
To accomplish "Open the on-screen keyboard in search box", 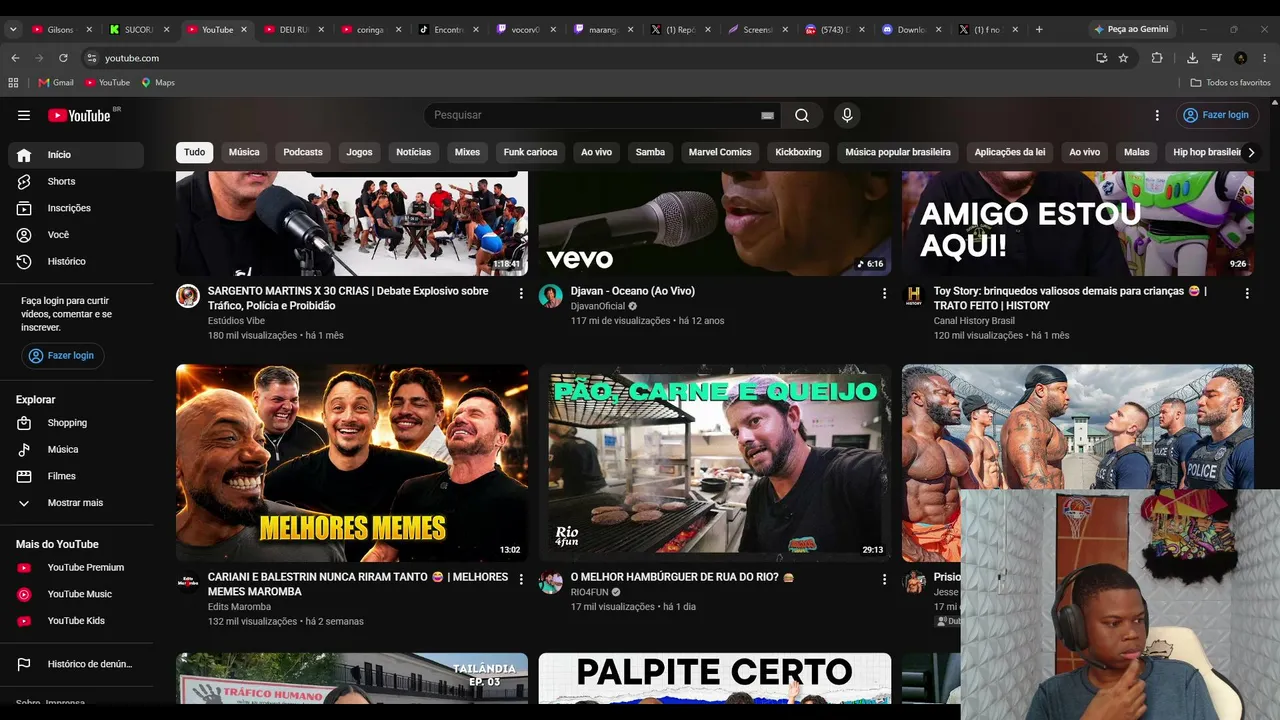I will [767, 115].
